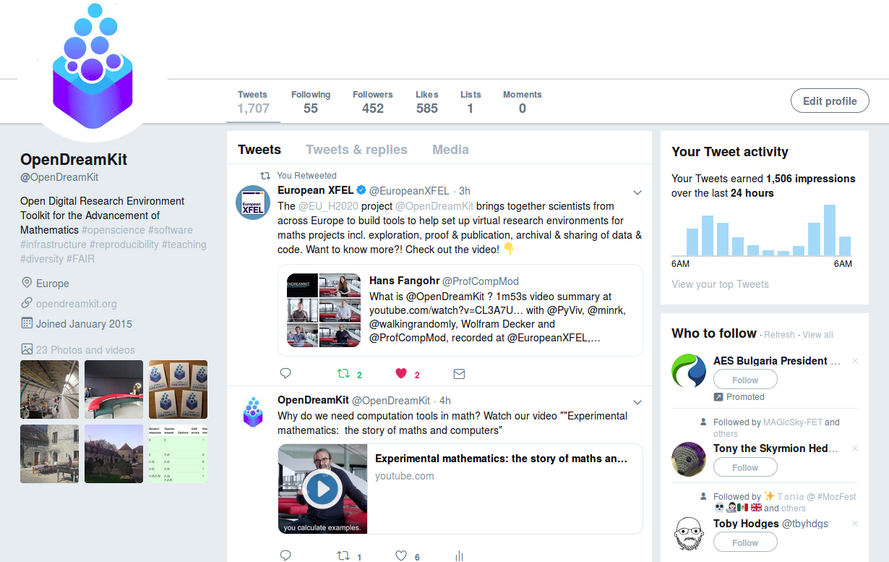Click the OpenDreamKit avatar beside the tweet
Screen dimensions: 889x562
pyautogui.click(x=253, y=412)
